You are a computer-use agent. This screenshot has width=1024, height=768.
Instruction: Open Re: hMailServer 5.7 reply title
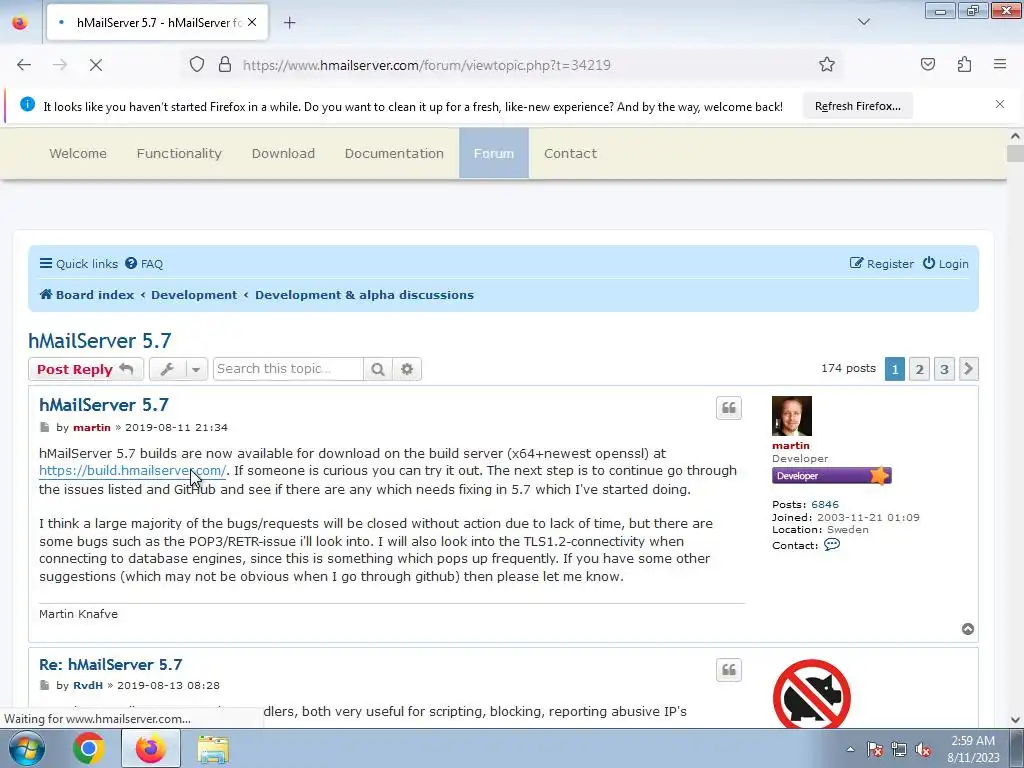click(x=110, y=665)
